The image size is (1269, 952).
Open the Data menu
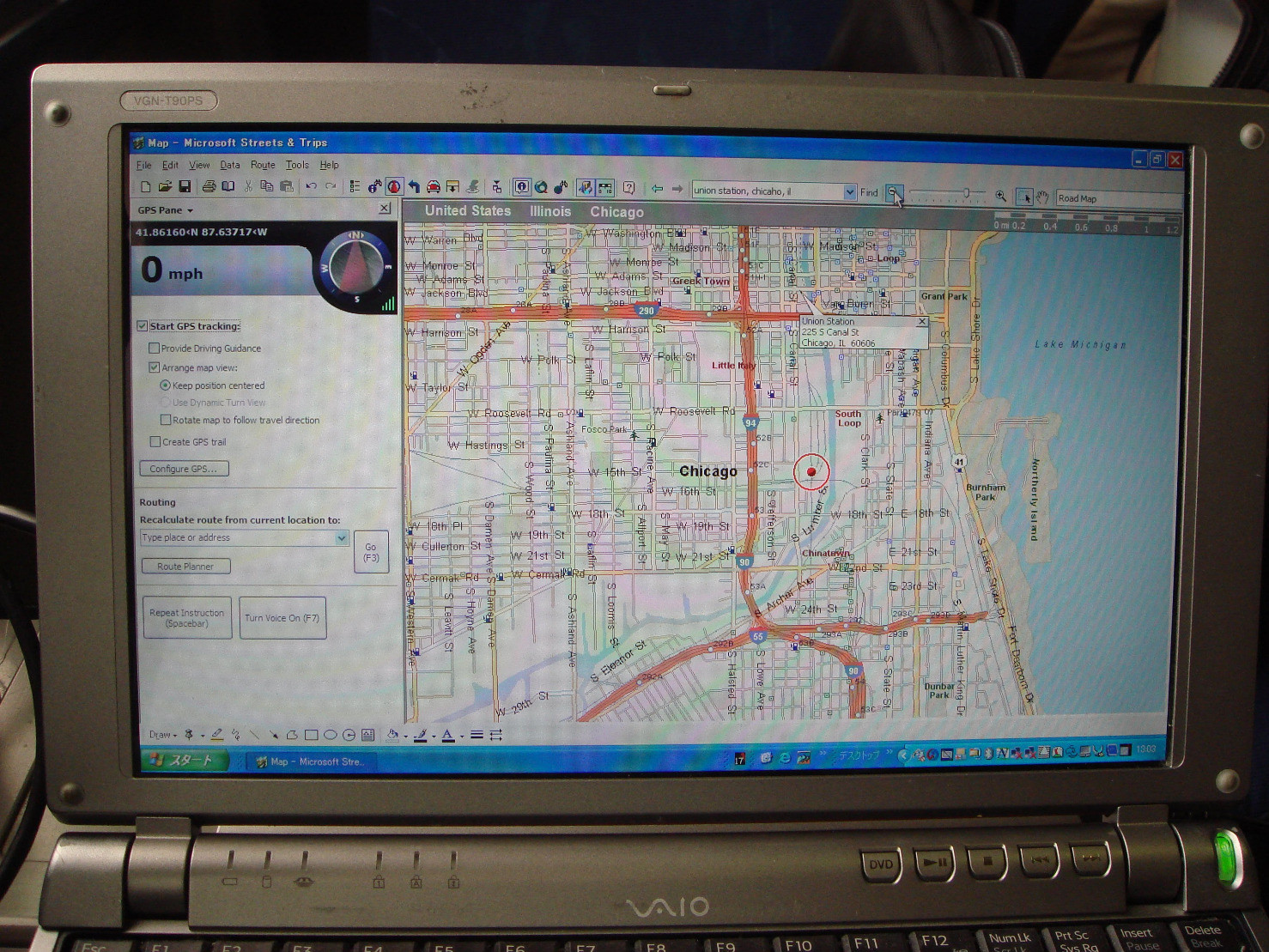(x=230, y=165)
